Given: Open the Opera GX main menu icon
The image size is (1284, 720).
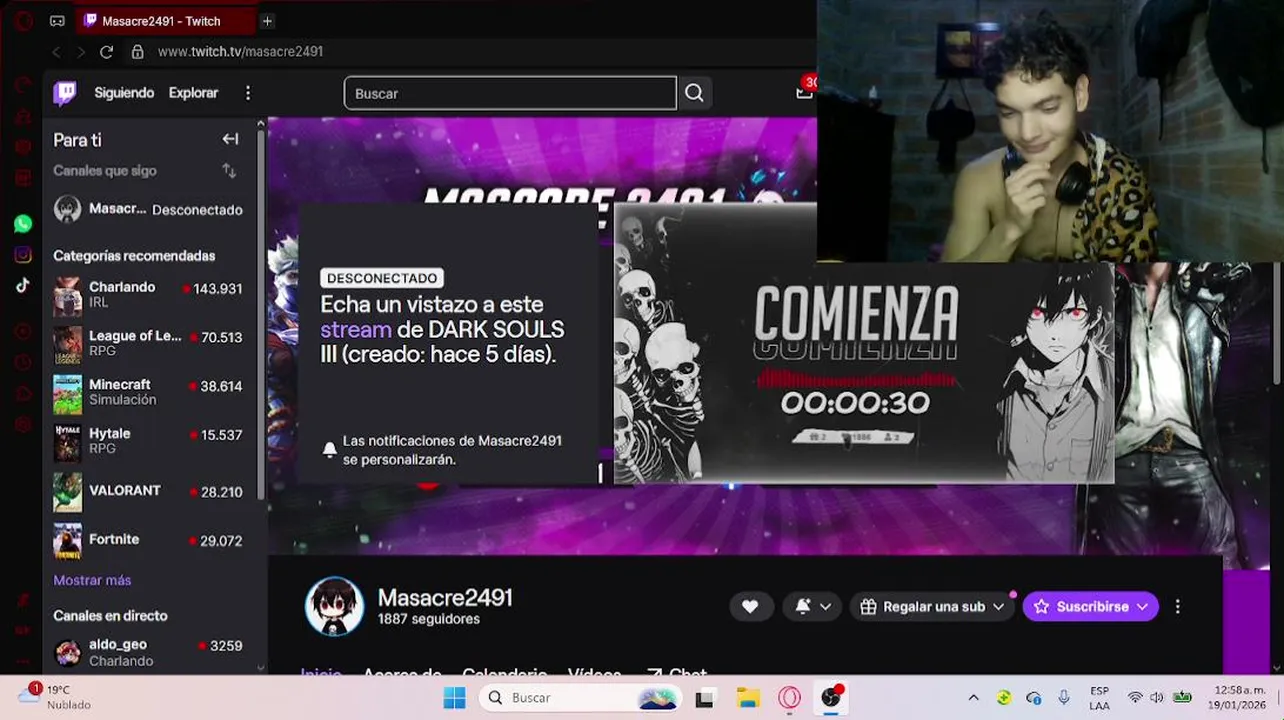Looking at the screenshot, I should [x=22, y=21].
